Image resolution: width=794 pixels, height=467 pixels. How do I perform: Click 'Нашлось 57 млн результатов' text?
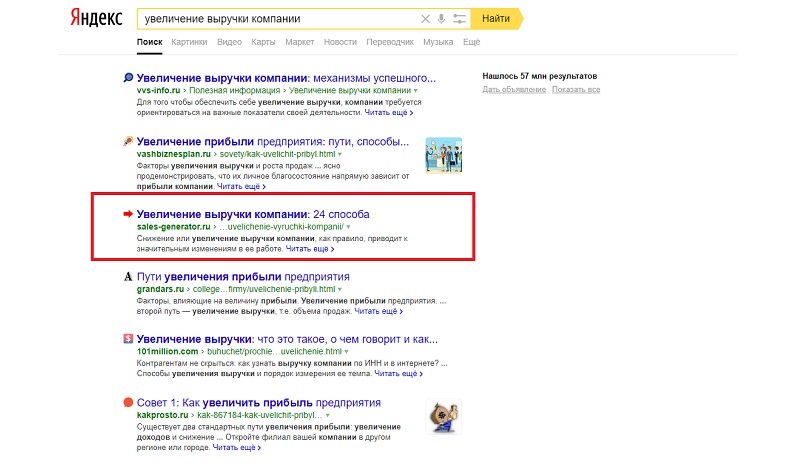tap(540, 76)
